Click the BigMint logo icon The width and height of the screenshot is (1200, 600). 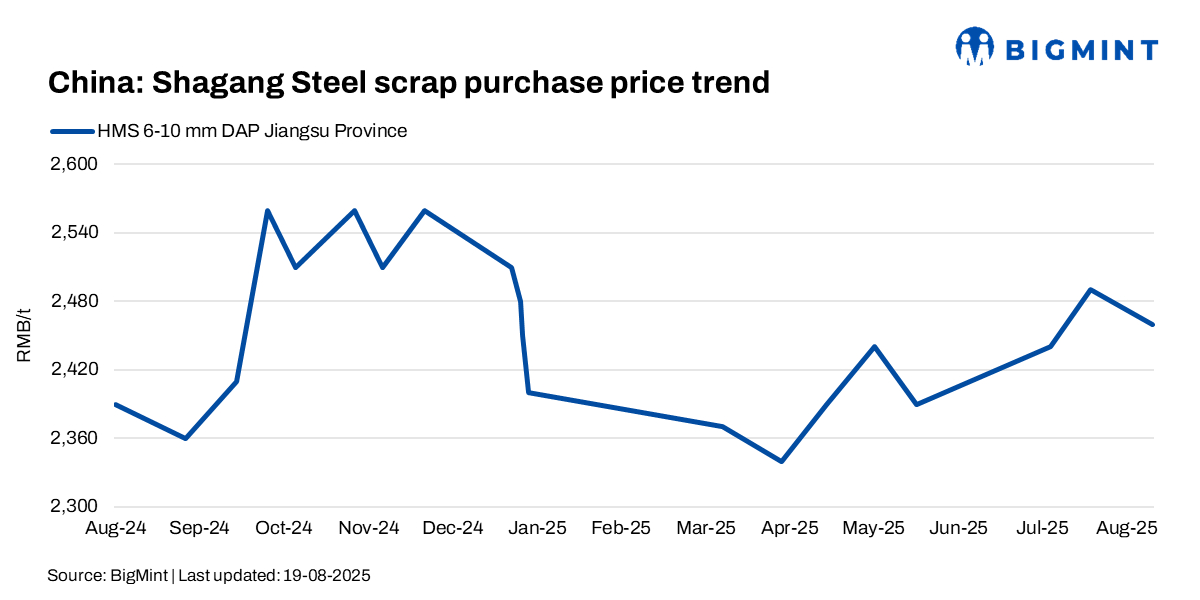coord(974,46)
